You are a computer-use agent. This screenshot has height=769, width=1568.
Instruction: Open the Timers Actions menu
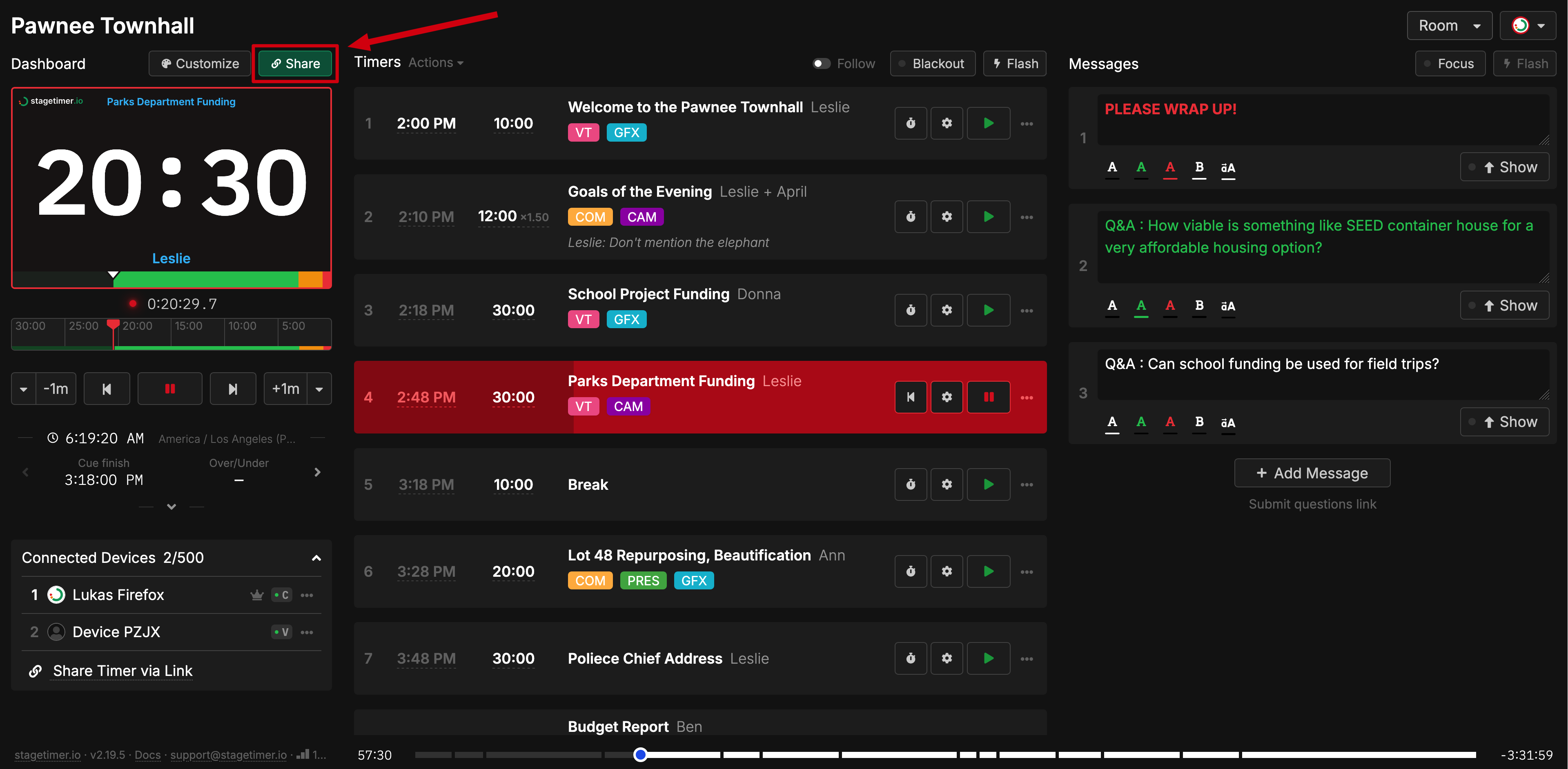pos(436,63)
